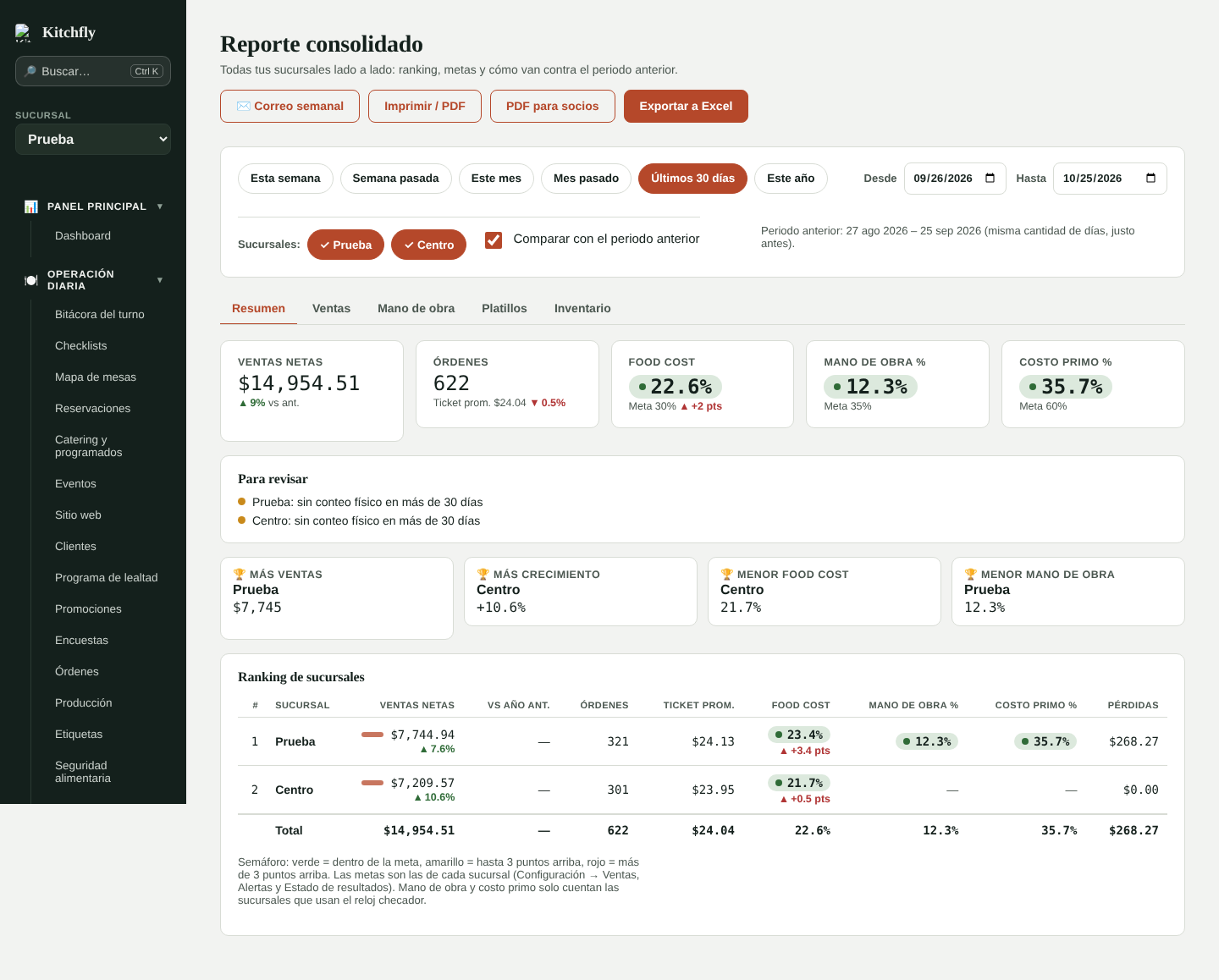Select Mes pasado range
Screen dimensions: 1219x980
tap(586, 179)
